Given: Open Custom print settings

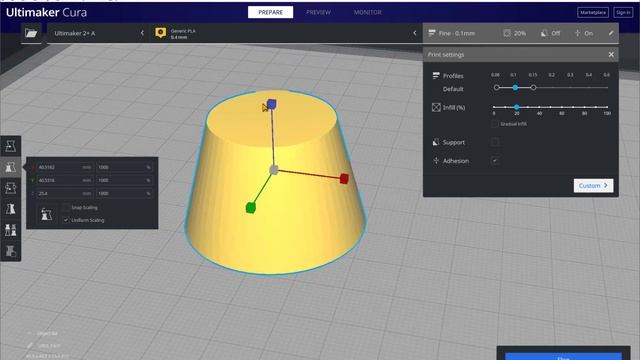Looking at the screenshot, I should [x=593, y=186].
